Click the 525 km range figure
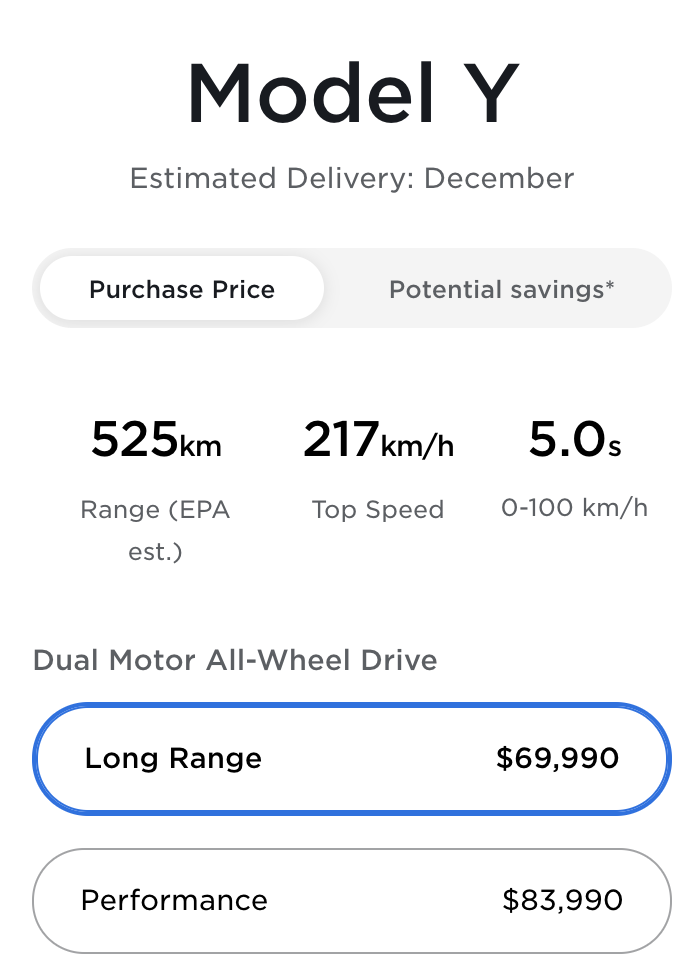Image resolution: width=690 pixels, height=976 pixels. (x=156, y=440)
